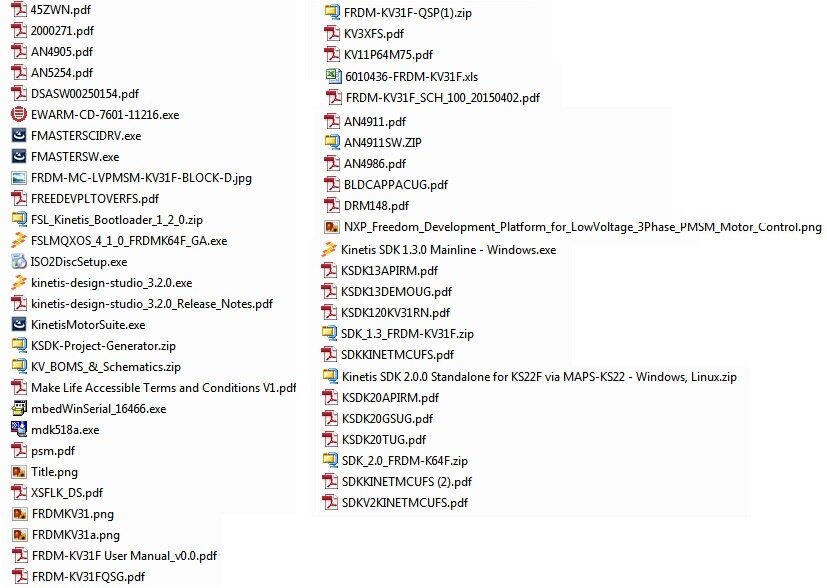Click the Excel icon of 6010436-FRDM-KV31F.xls

click(333, 76)
